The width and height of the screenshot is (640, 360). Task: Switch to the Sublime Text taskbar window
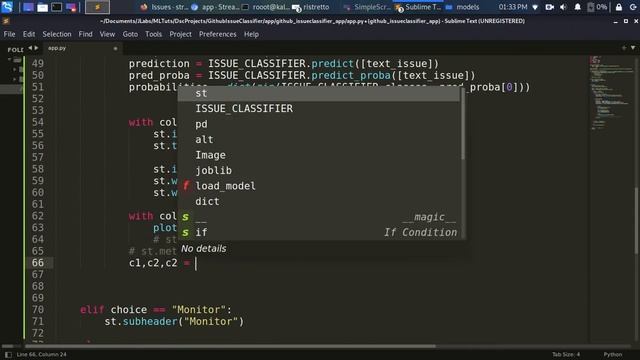[x=418, y=7]
